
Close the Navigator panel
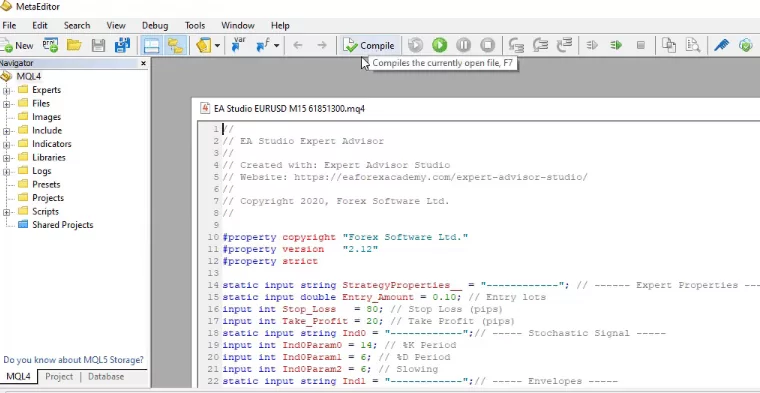143,63
